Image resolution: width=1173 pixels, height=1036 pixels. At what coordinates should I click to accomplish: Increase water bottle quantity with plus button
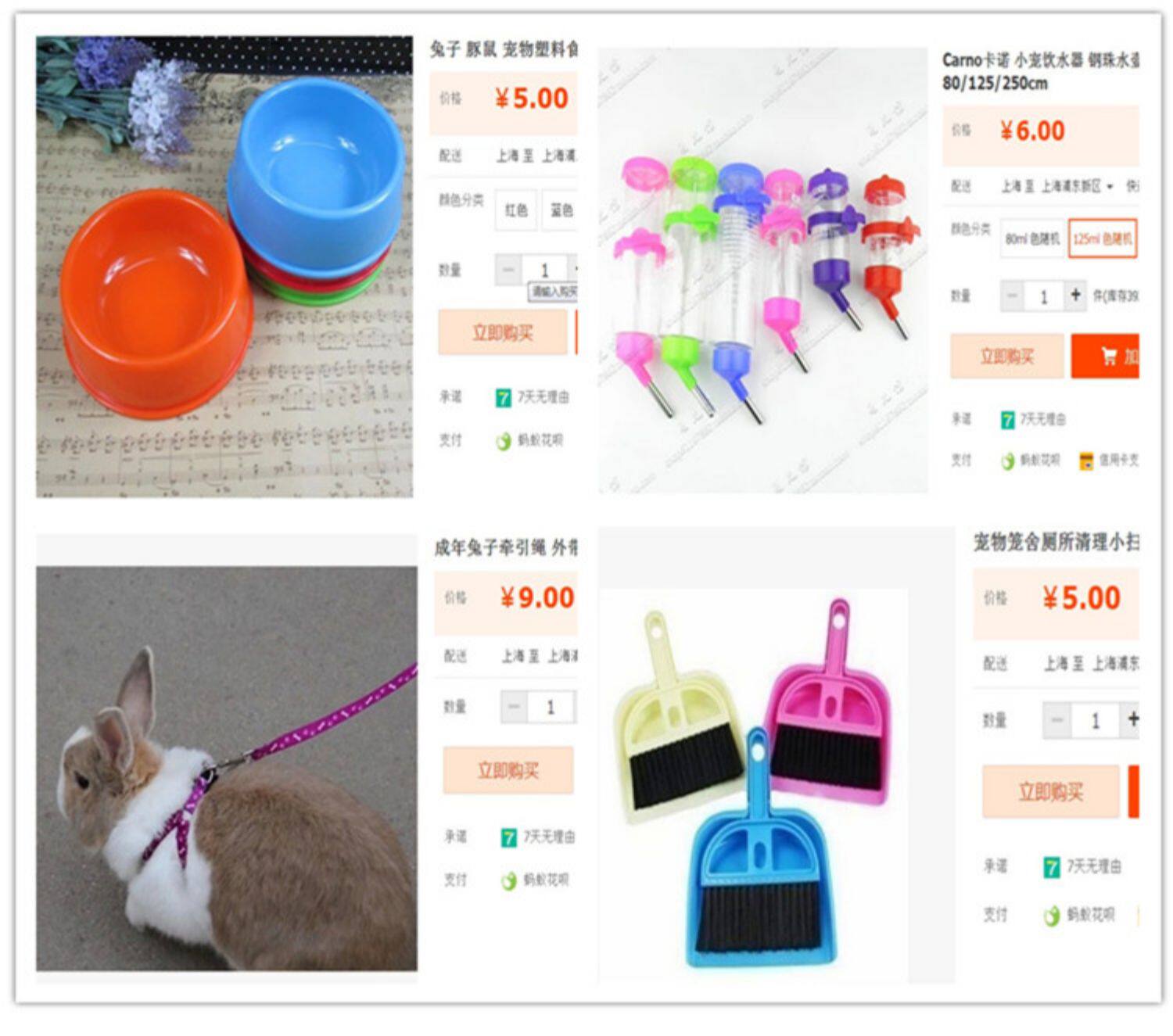click(1075, 296)
